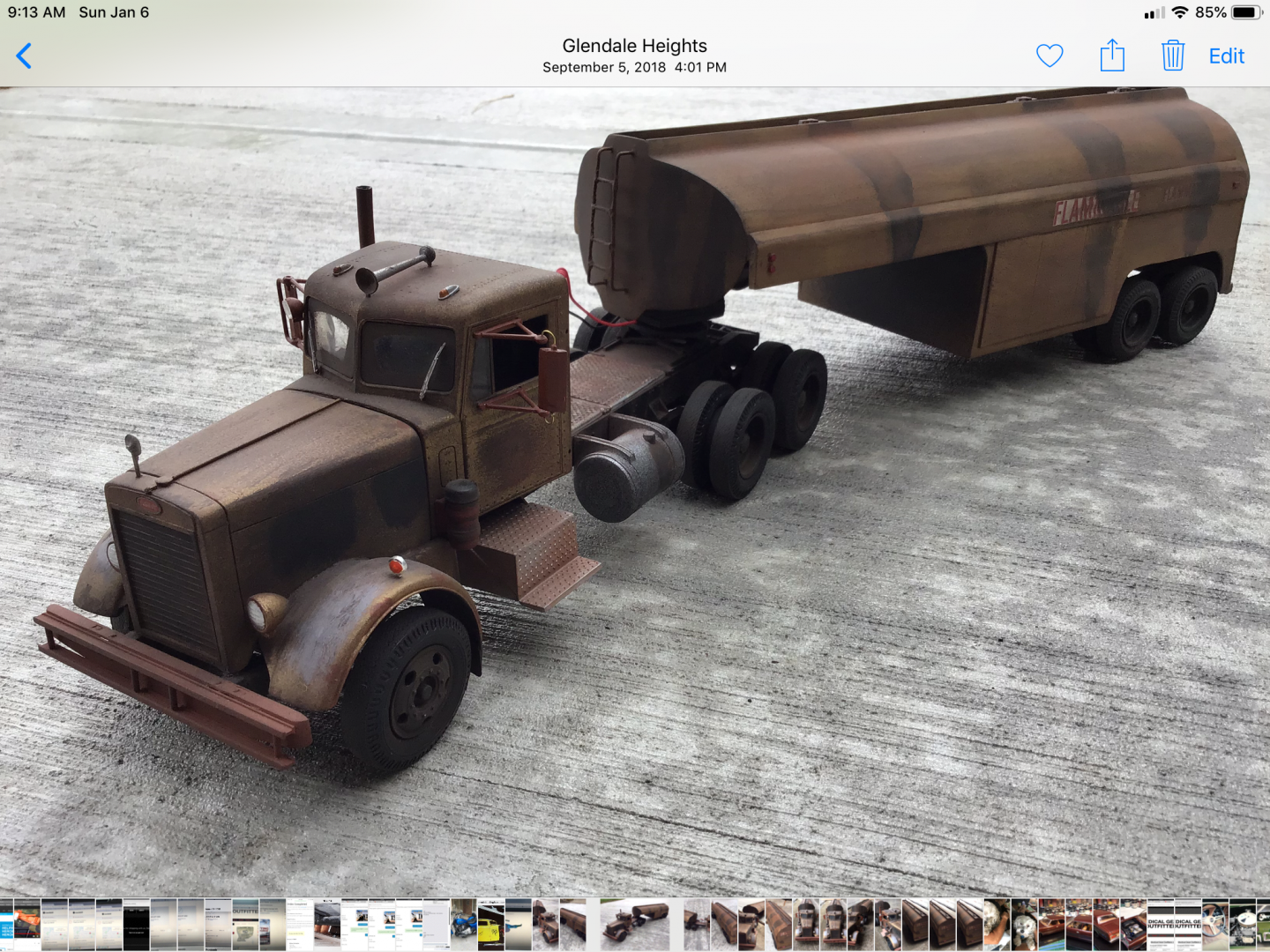Open the steering wheel thumbnail
1270x952 pixels.
(1215, 925)
